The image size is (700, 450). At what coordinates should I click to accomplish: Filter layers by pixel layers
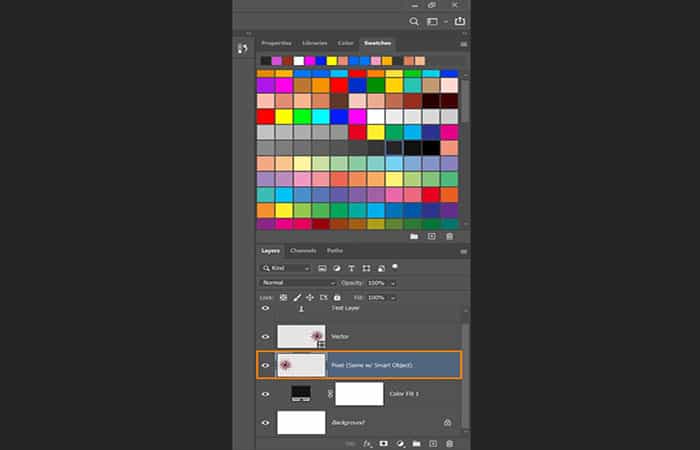pyautogui.click(x=322, y=268)
